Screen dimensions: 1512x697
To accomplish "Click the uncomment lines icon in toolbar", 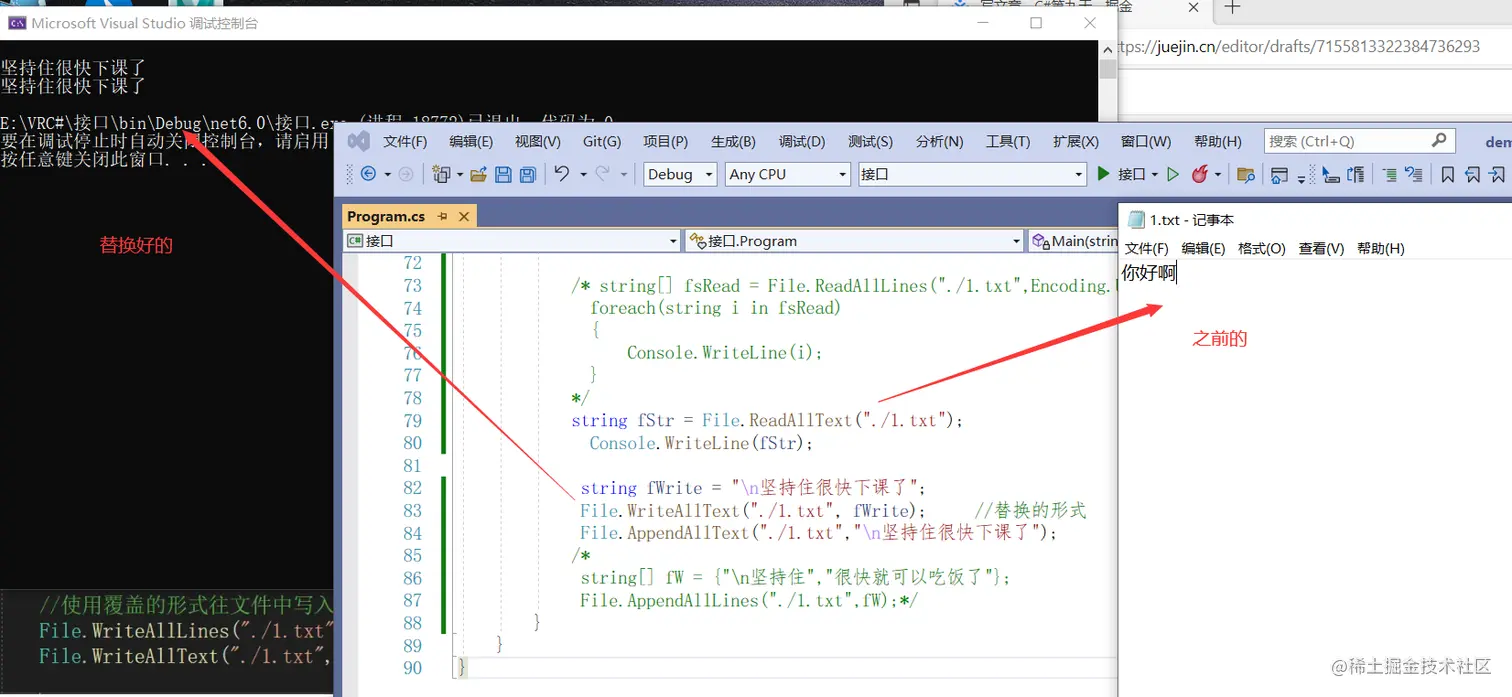I will pos(1413,174).
